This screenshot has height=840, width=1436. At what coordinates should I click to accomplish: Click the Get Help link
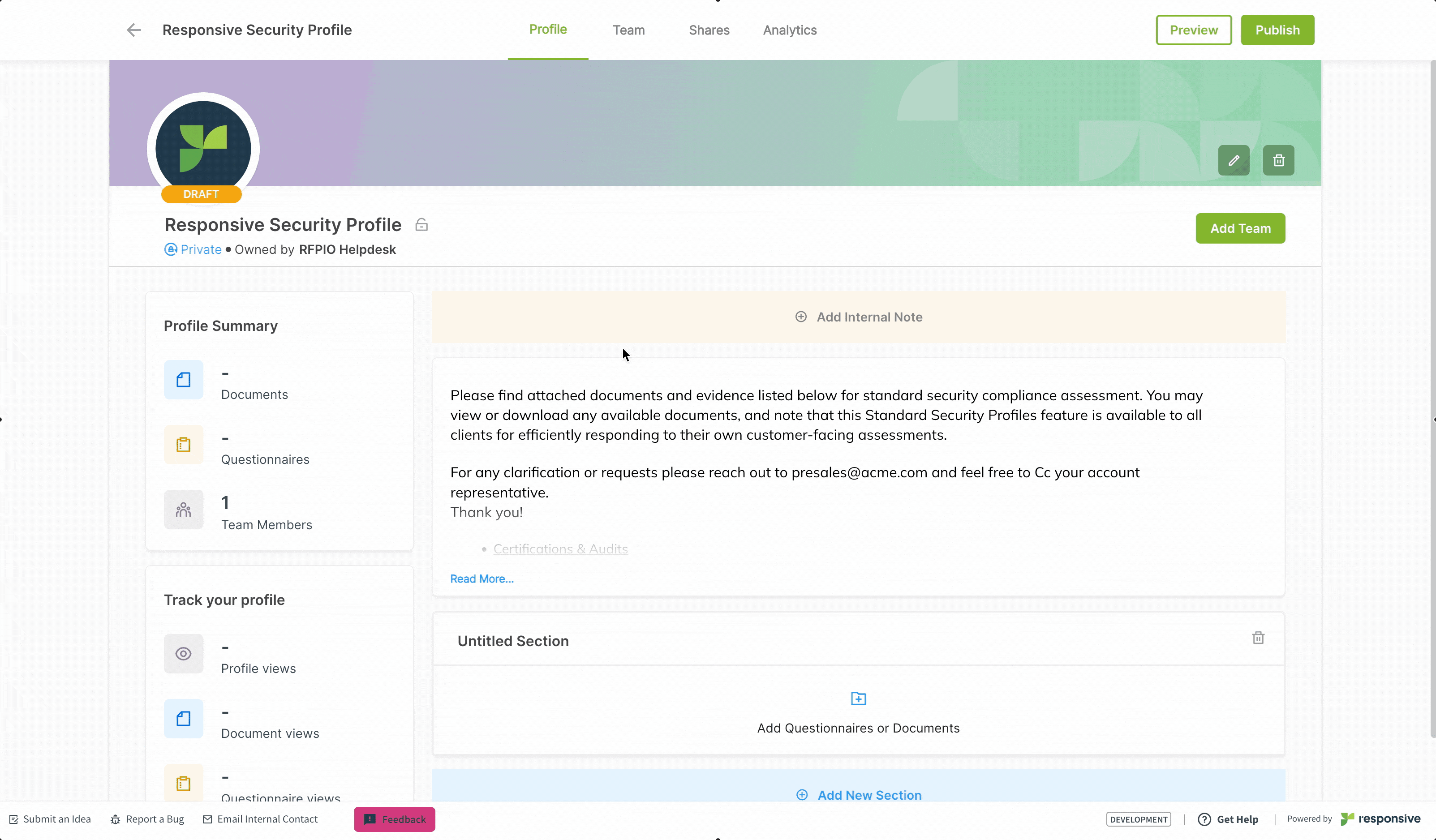tap(1238, 819)
